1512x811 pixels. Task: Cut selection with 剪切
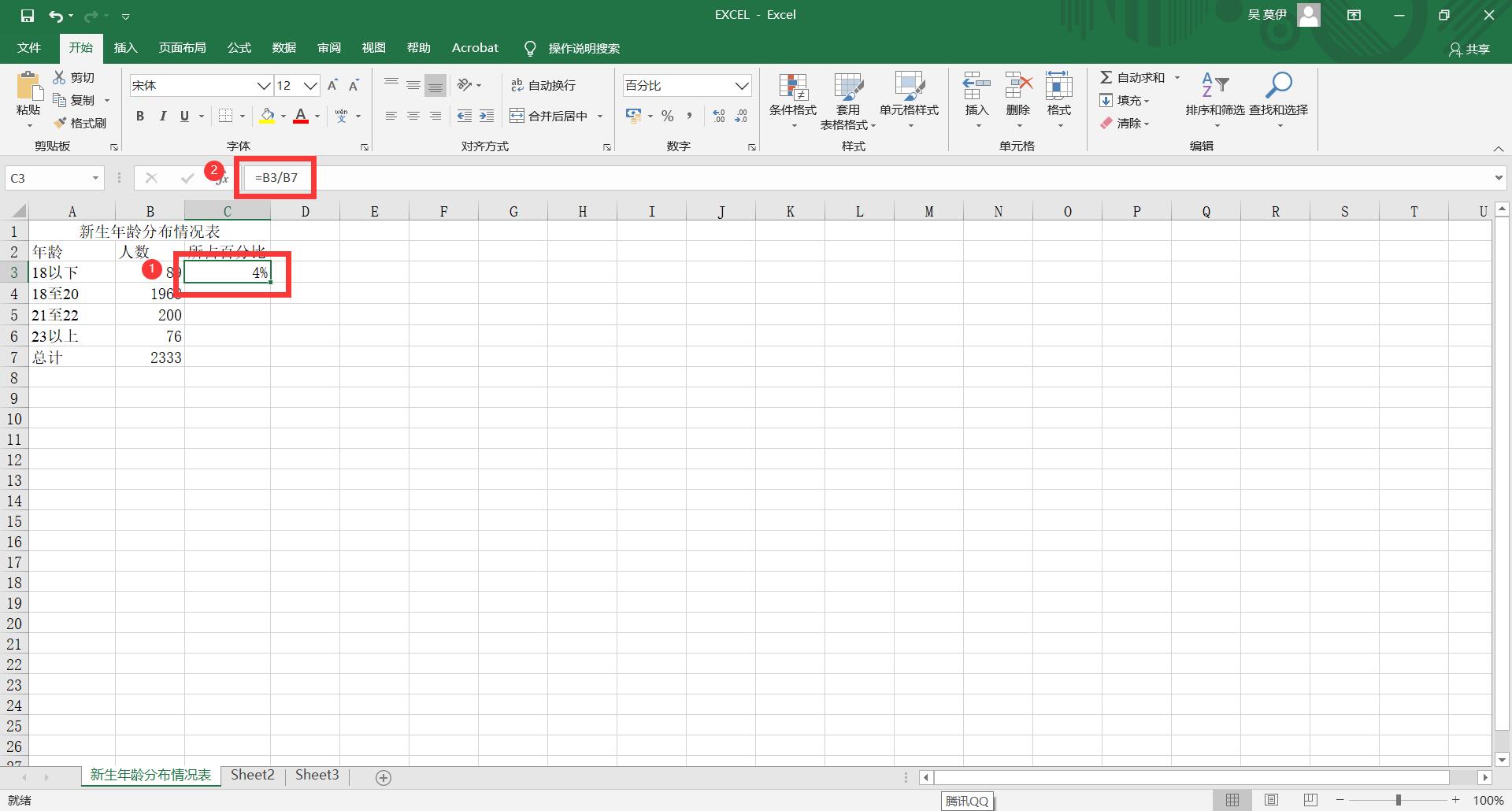74,77
